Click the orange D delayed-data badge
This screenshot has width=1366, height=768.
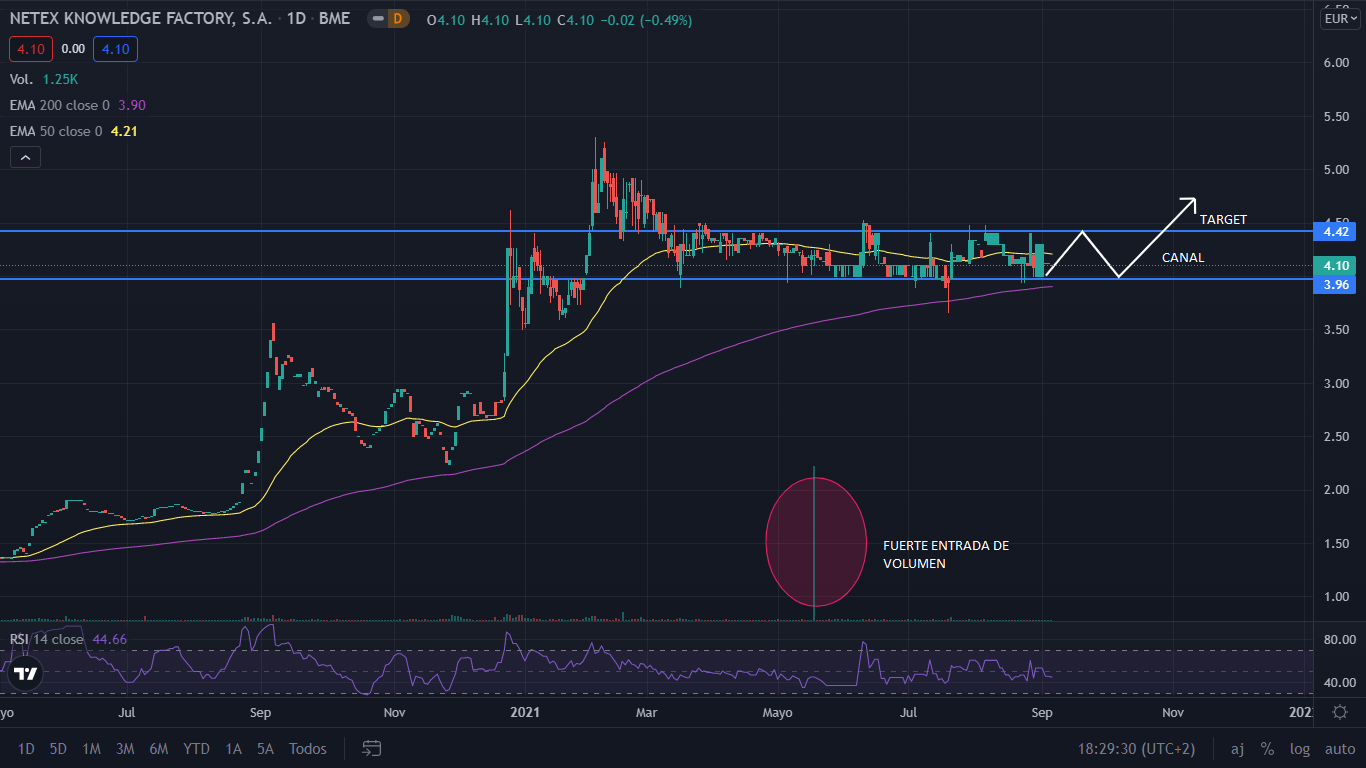[x=398, y=19]
